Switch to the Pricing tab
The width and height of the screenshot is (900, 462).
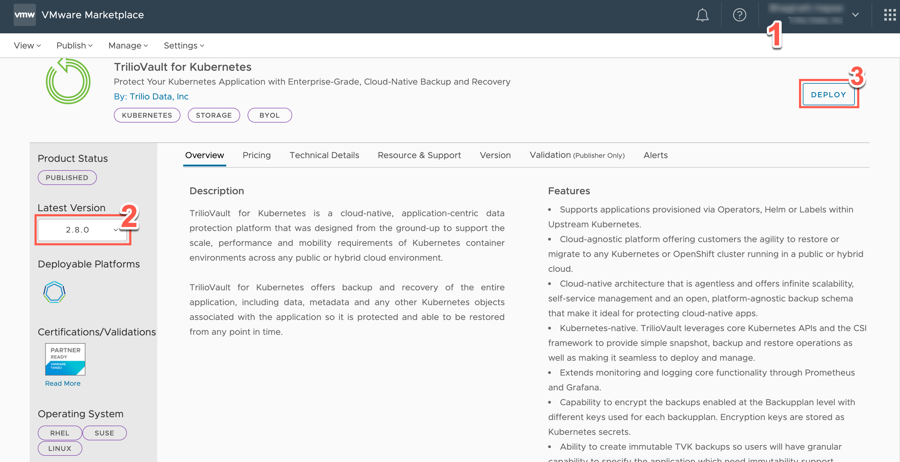pos(256,156)
